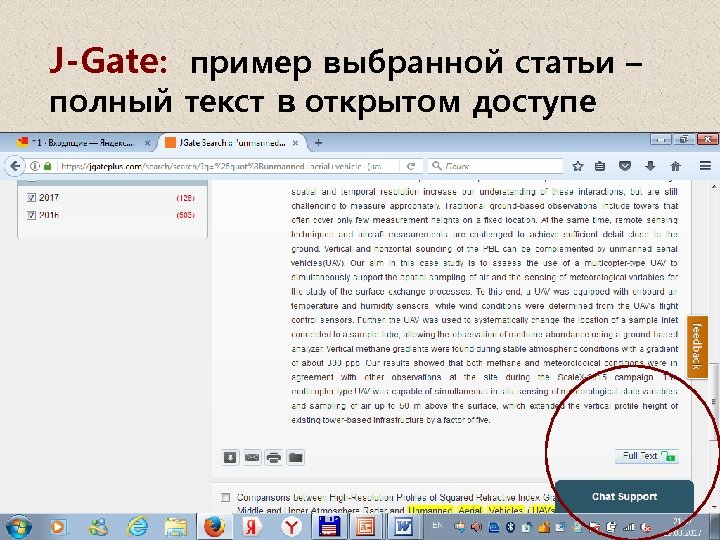Uncheck the 2016 year filter
Screen dimensions: 720x540
pos(31,215)
